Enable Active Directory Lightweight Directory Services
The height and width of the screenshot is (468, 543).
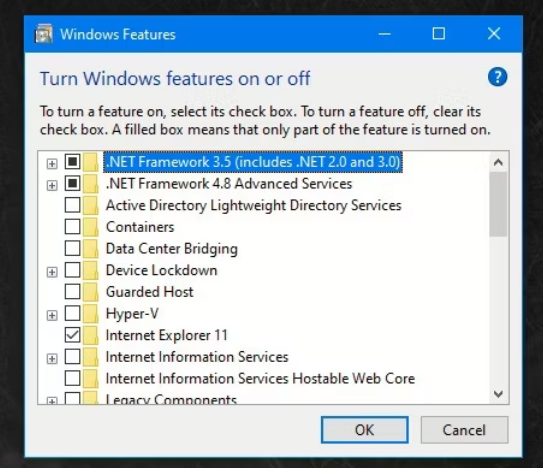72,205
